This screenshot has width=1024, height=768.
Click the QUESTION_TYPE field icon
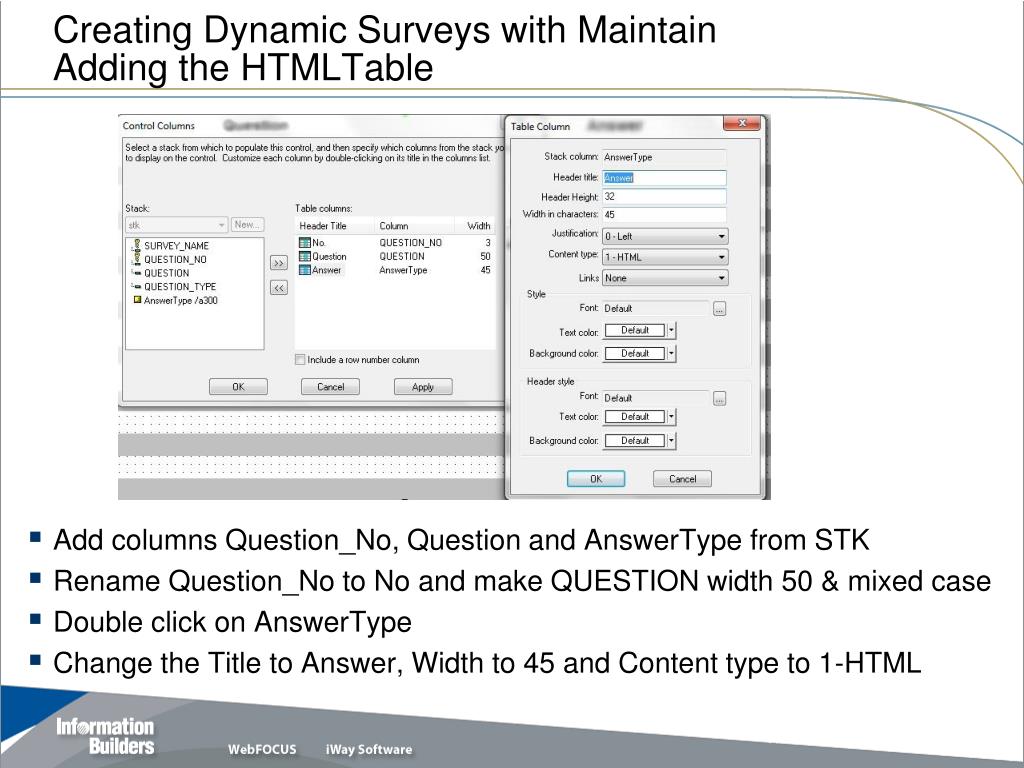137,286
